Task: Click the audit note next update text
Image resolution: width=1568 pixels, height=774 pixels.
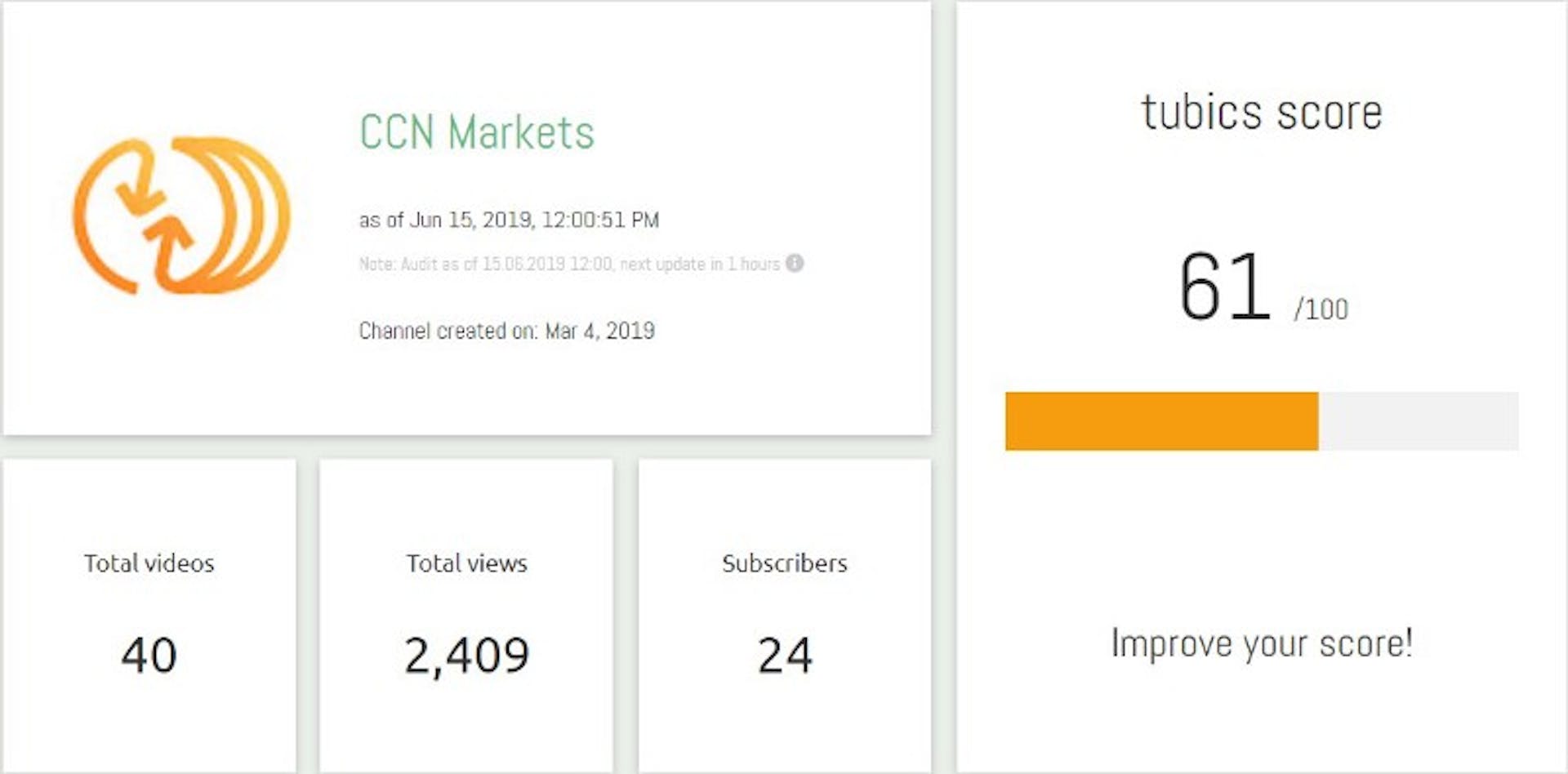Action: pos(569,264)
